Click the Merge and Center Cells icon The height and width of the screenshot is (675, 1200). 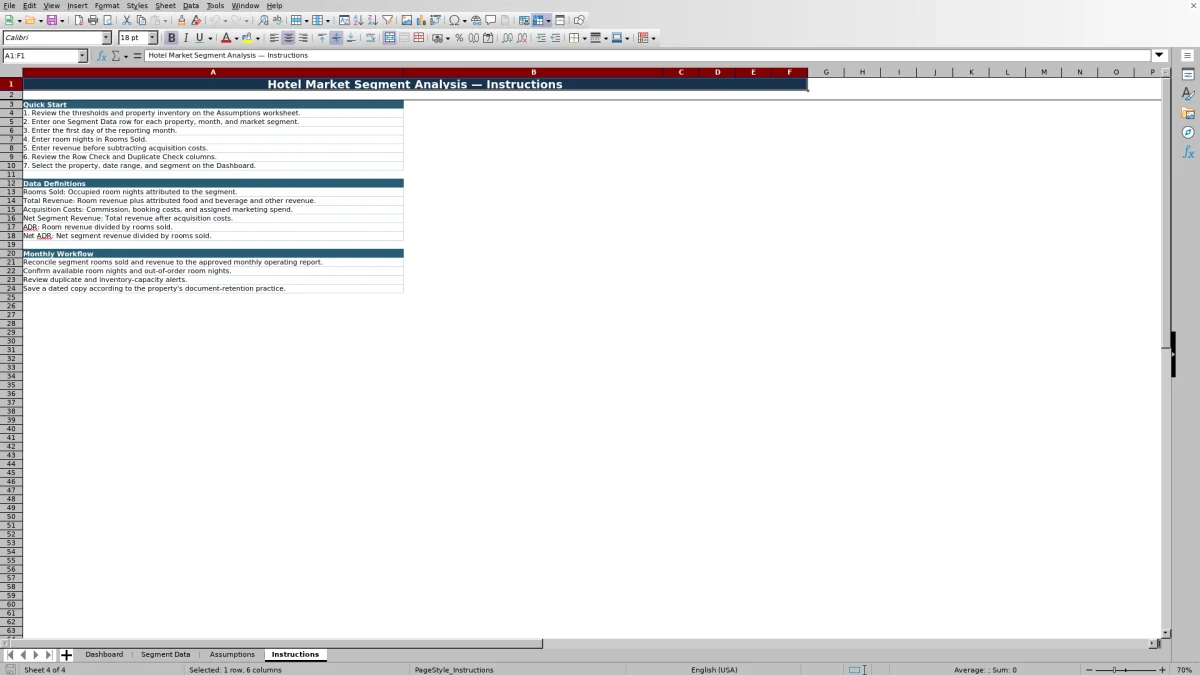click(390, 38)
